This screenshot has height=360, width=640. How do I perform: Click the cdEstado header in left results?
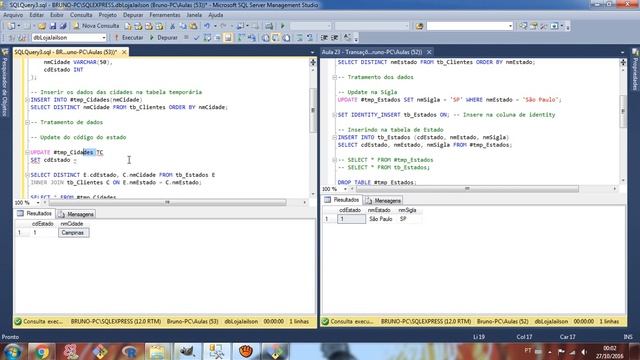[43, 224]
